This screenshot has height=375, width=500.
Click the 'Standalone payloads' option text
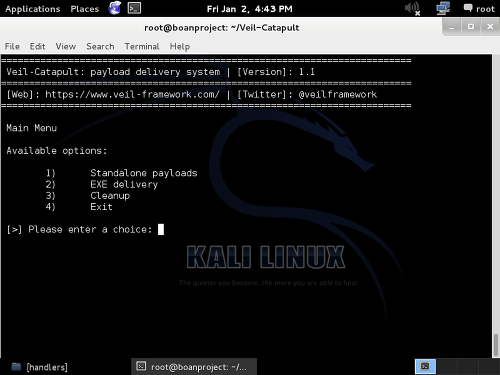click(144, 173)
